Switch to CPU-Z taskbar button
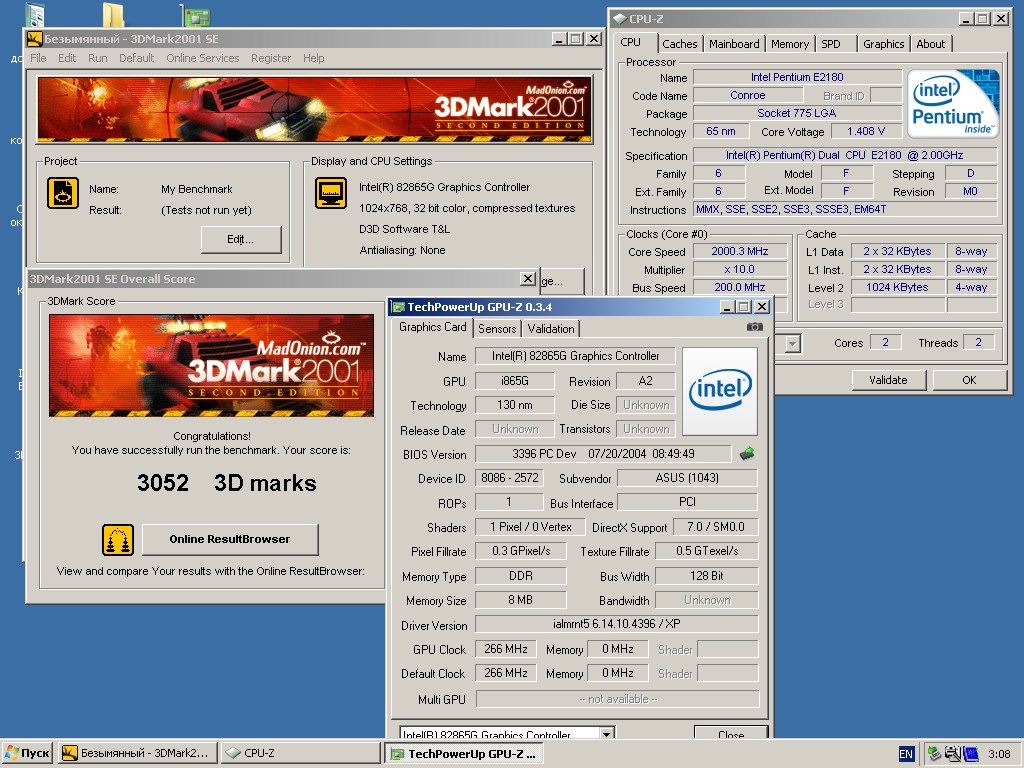This screenshot has height=768, width=1024. pyautogui.click(x=300, y=753)
